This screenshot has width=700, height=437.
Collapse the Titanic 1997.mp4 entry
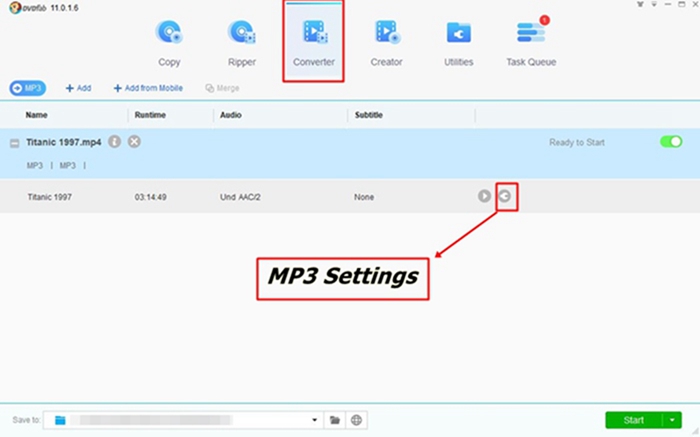click(15, 143)
